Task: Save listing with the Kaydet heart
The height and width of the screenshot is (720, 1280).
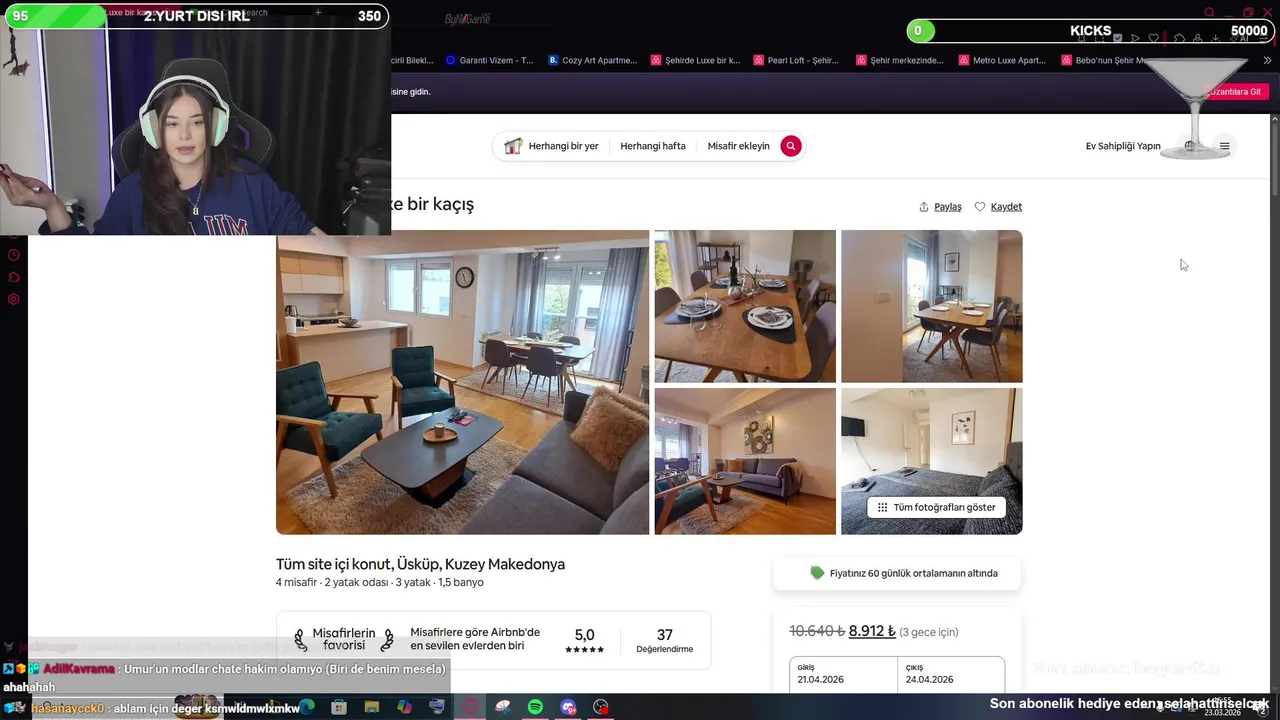Action: (998, 207)
